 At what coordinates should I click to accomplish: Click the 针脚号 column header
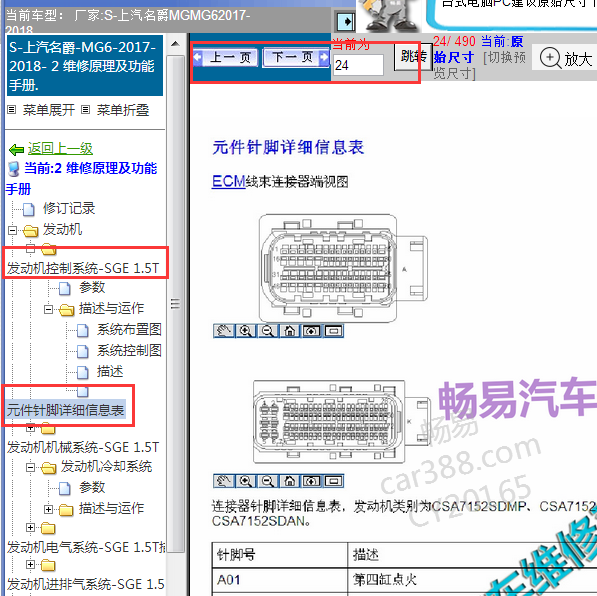pos(280,555)
